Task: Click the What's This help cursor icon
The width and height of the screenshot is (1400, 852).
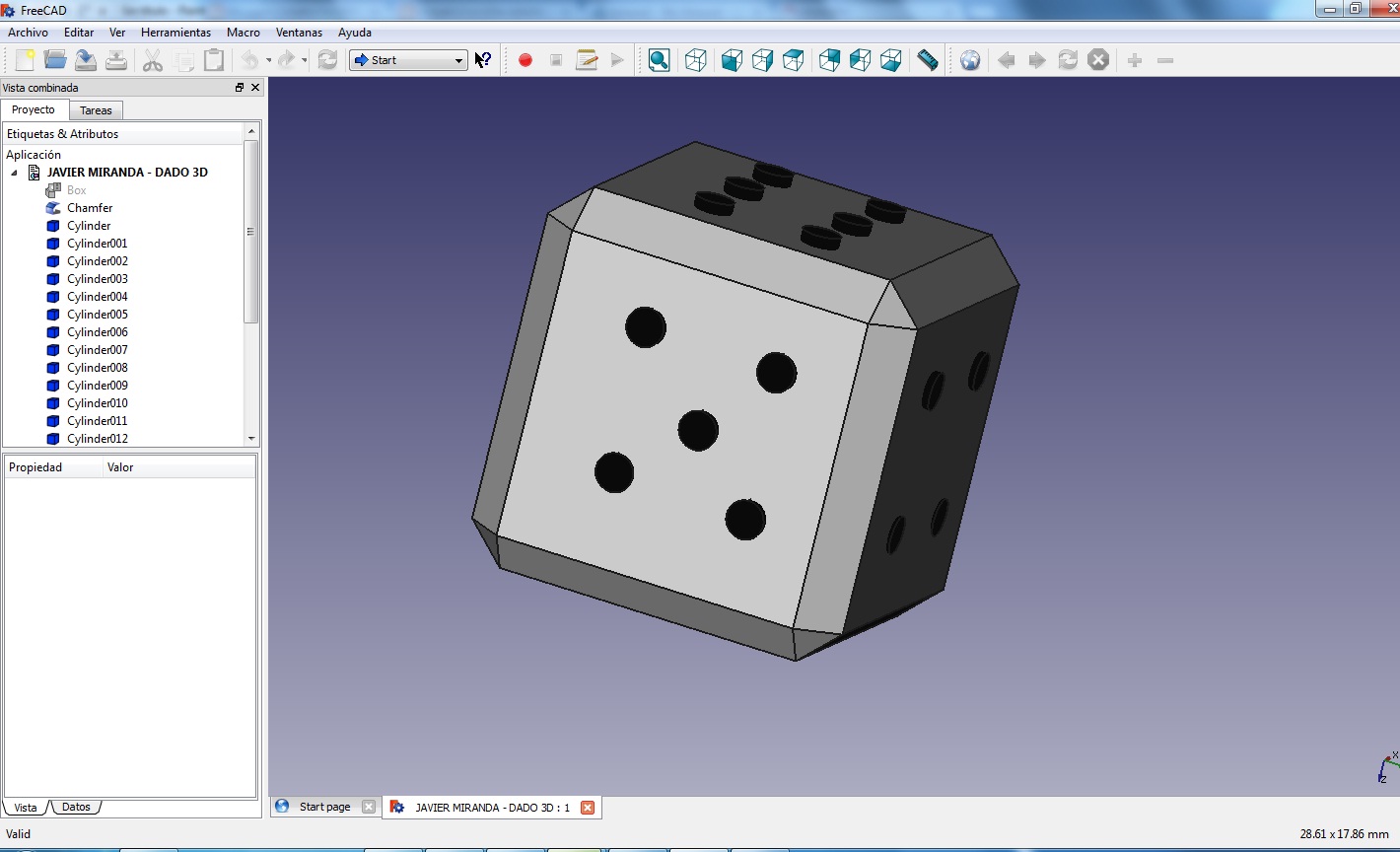Action: click(483, 60)
